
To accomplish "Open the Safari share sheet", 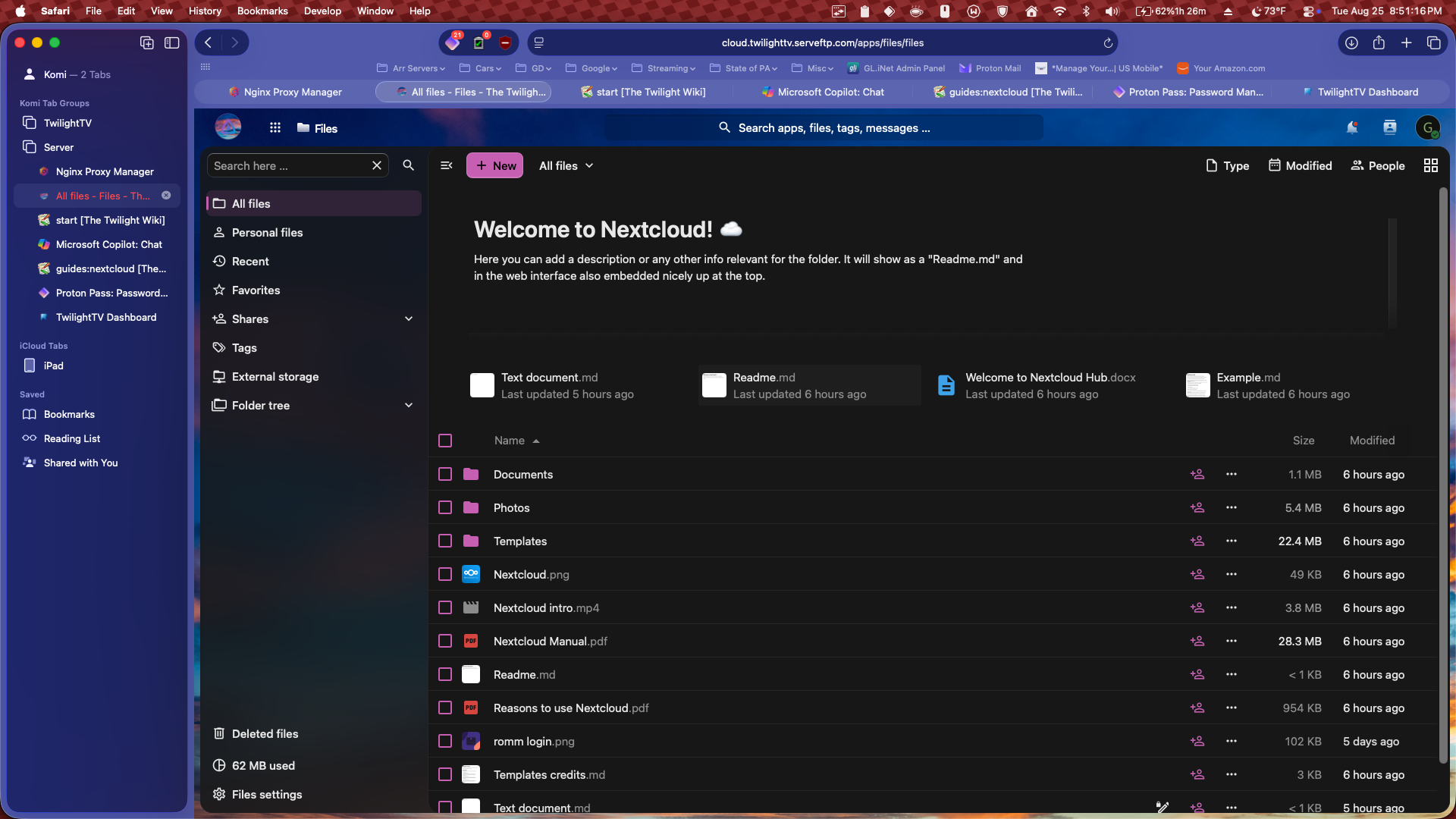I will 1379,43.
